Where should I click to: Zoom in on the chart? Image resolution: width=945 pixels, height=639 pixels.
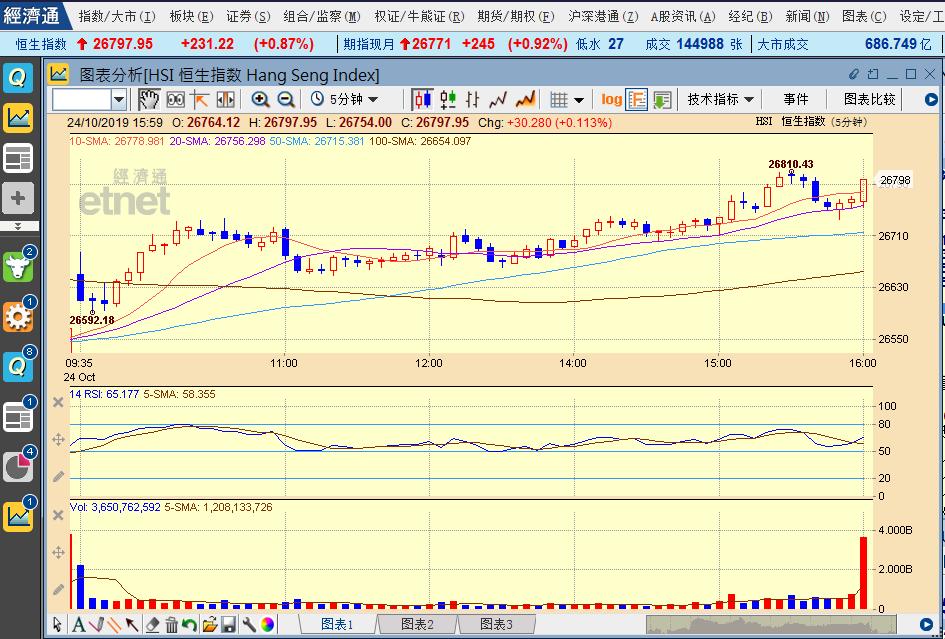(260, 99)
